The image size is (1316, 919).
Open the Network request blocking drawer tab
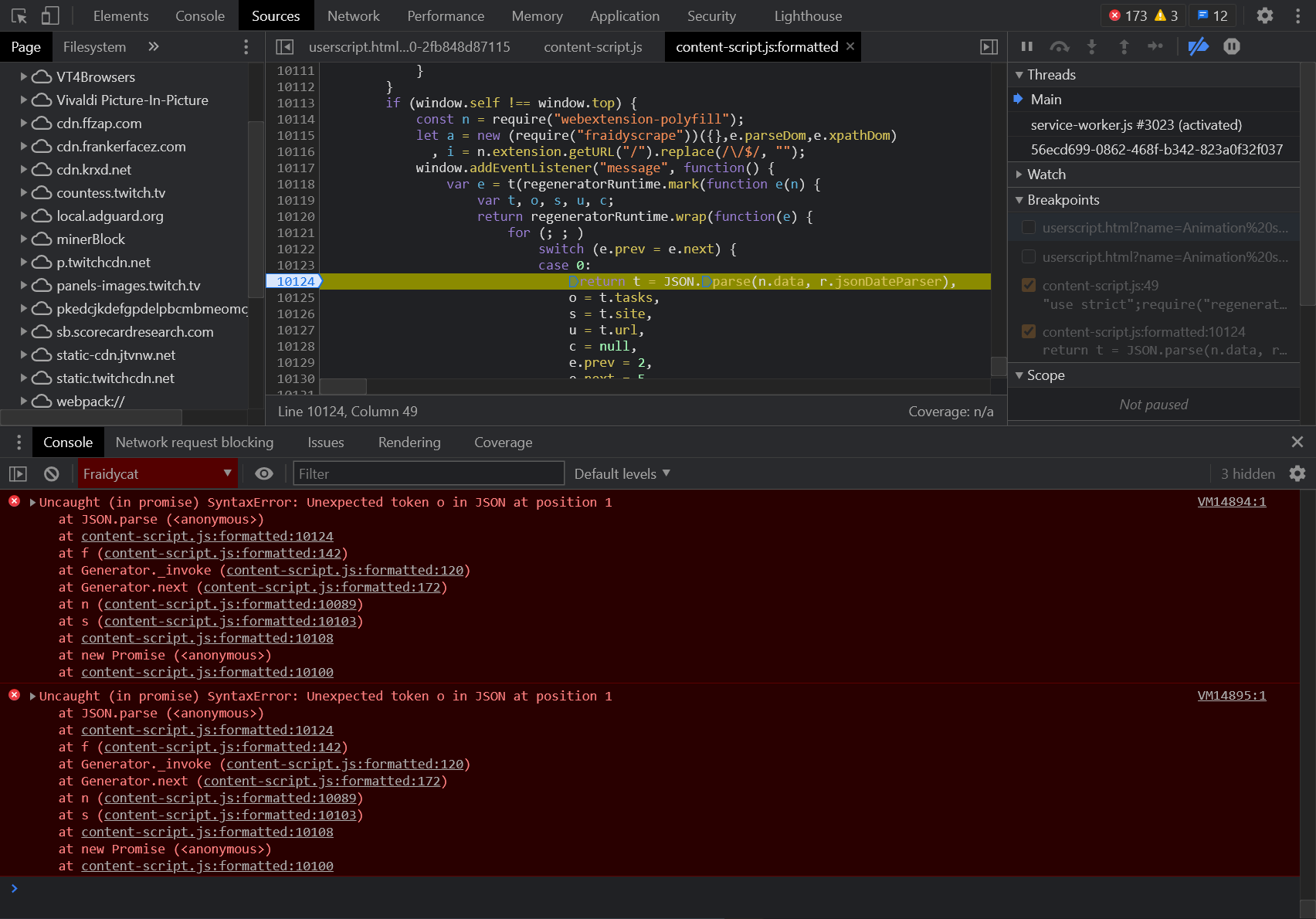(195, 443)
